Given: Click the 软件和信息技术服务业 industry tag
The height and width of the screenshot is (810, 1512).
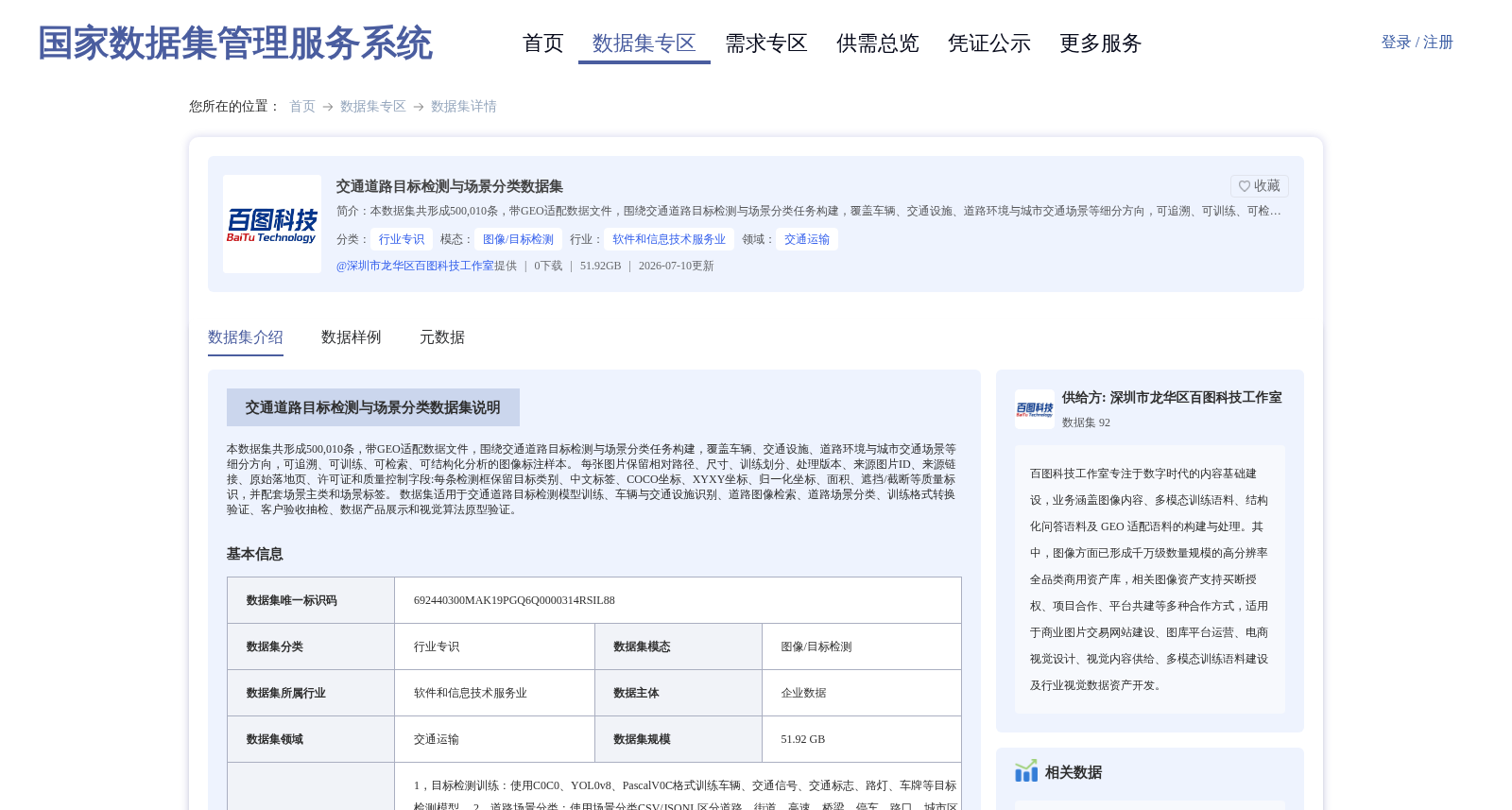Looking at the screenshot, I should pyautogui.click(x=669, y=239).
